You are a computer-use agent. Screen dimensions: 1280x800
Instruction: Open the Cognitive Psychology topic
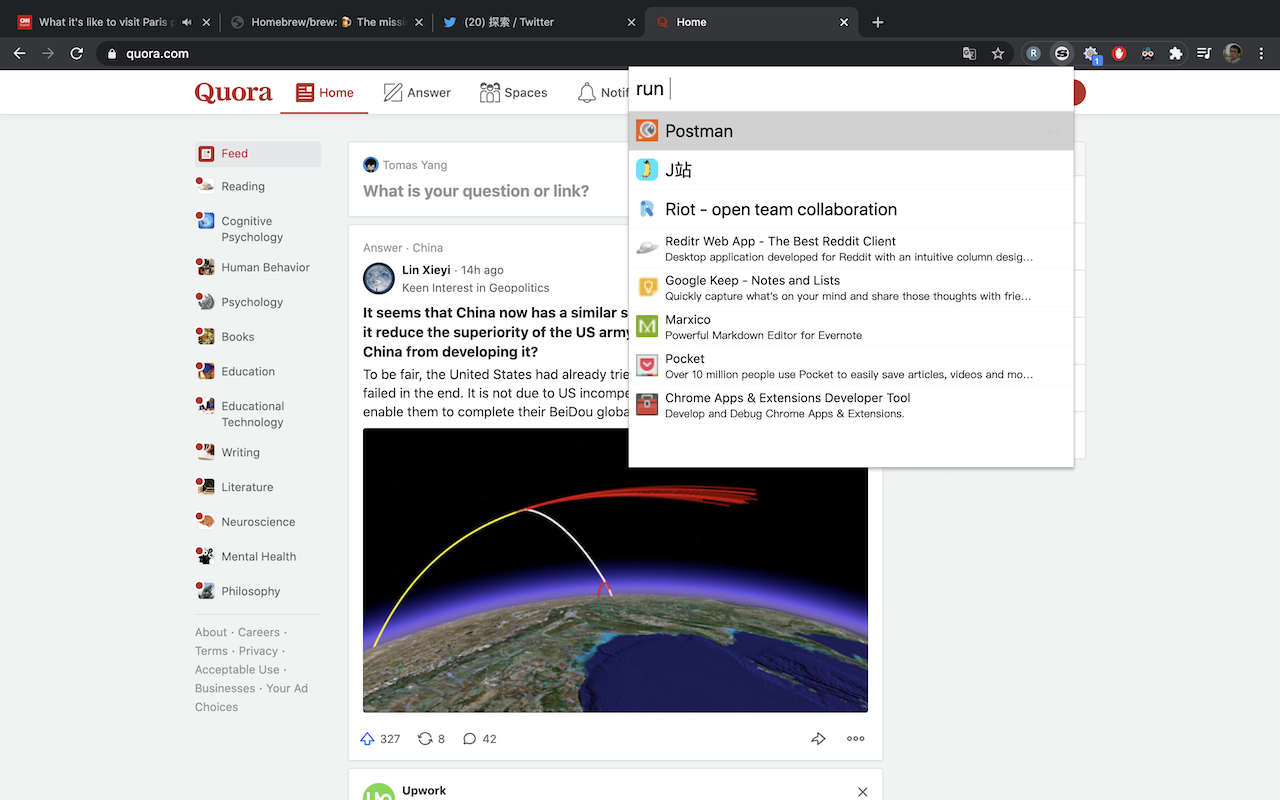pyautogui.click(x=251, y=229)
